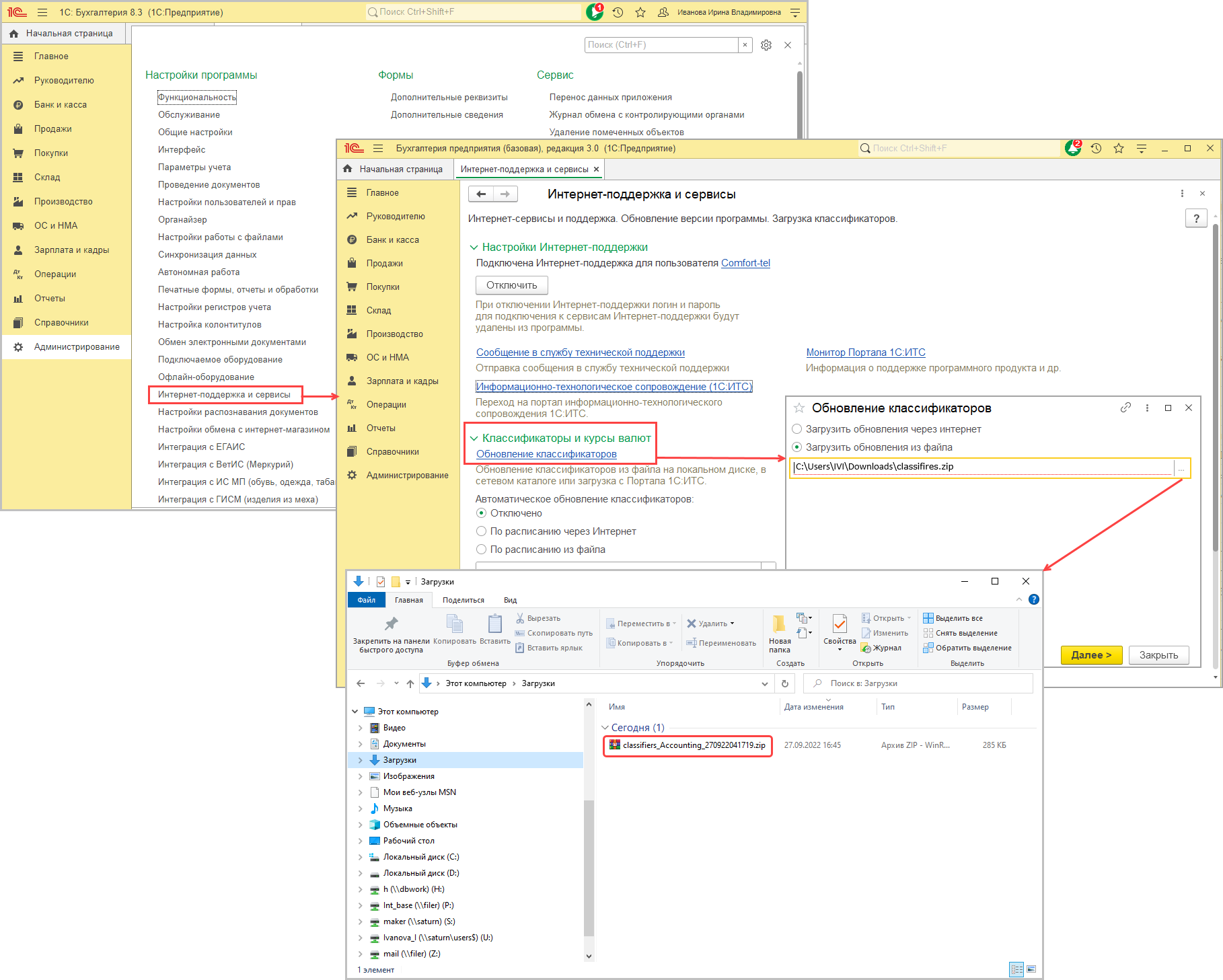Collapse Этот компьютер tree node
Viewport: 1223px width, 980px height.
coord(355,712)
